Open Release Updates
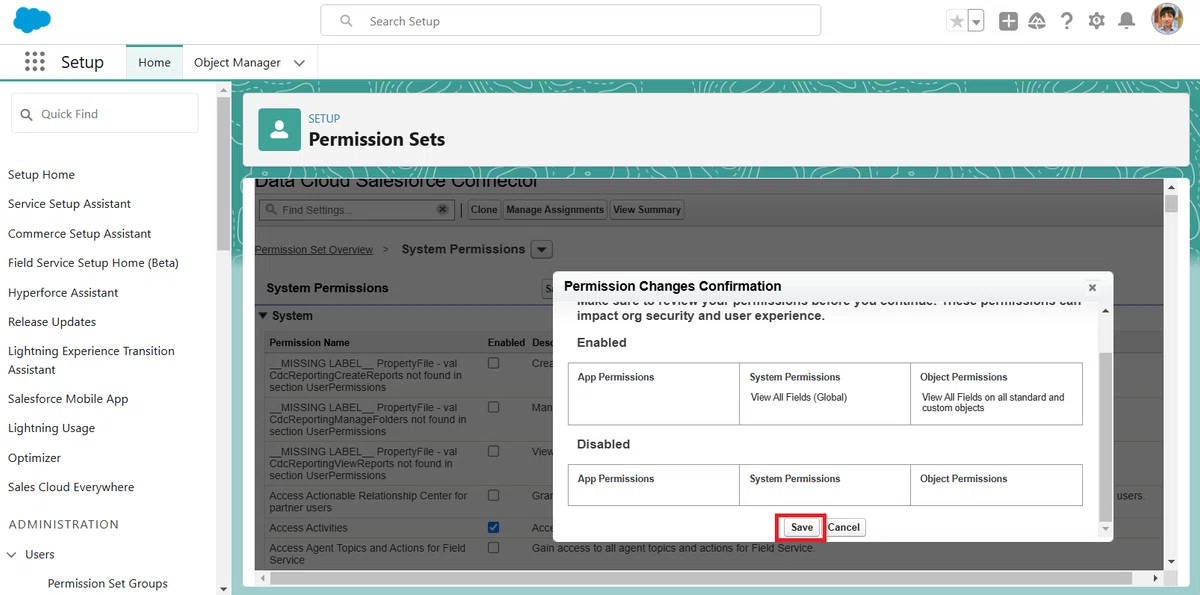Image resolution: width=1200 pixels, height=595 pixels. click(52, 322)
